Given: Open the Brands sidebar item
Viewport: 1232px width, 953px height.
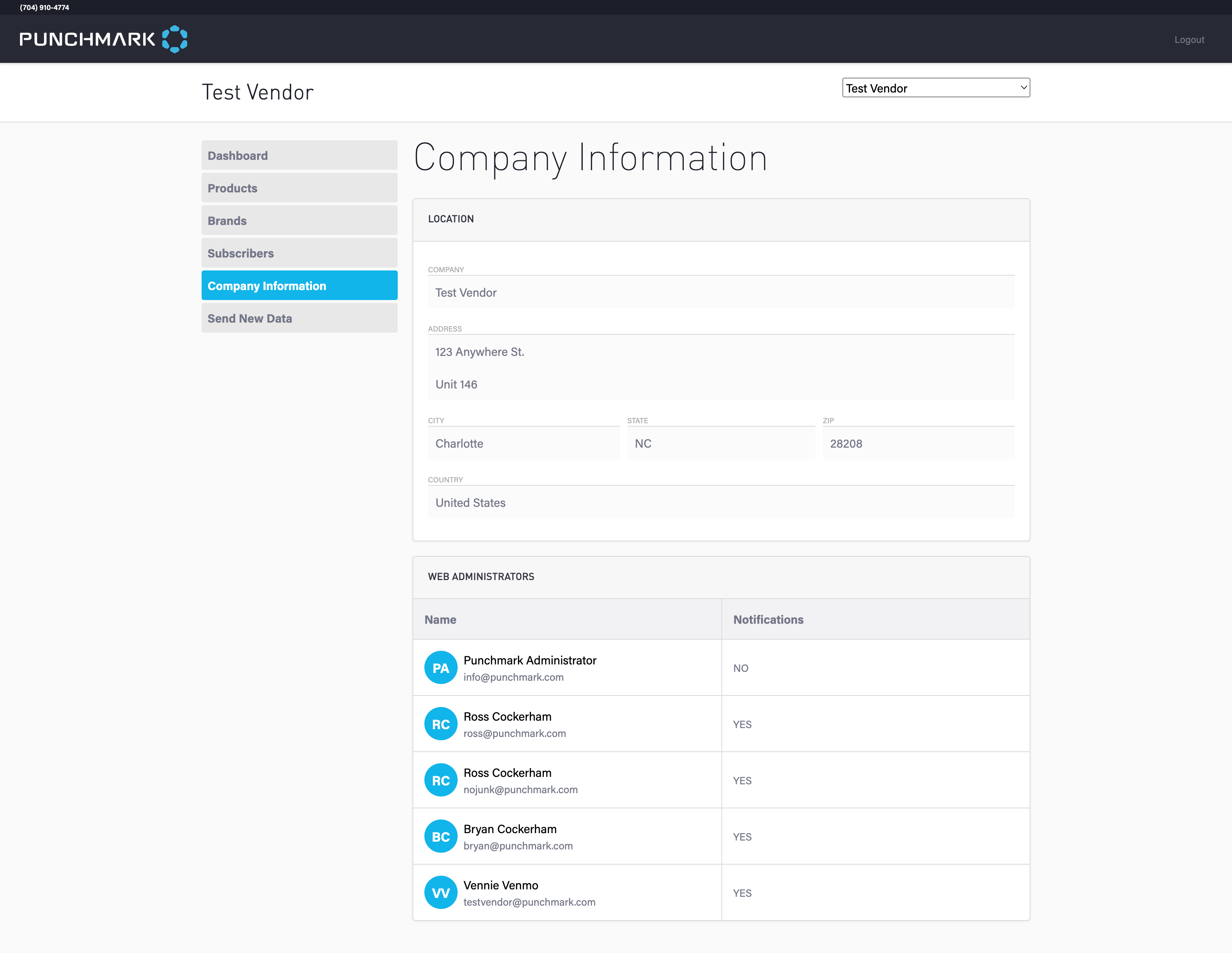Looking at the screenshot, I should 299,220.
